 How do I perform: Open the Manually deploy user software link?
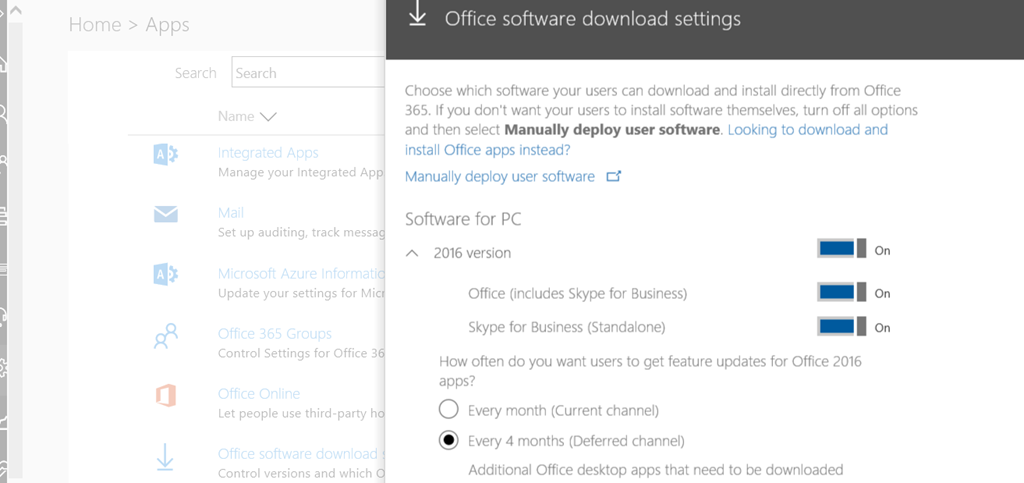click(x=500, y=176)
